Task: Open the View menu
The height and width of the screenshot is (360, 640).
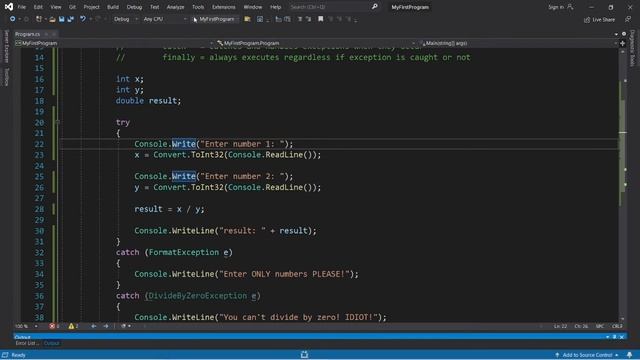Action: [56, 7]
